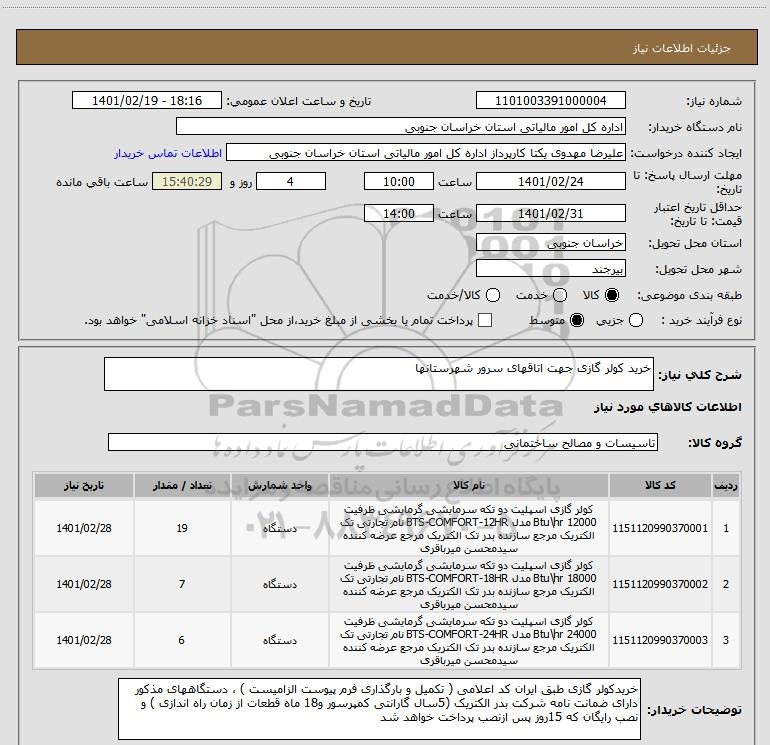Toggle the اسناد خزانه اسلامی payment checkbox
This screenshot has height=745, width=770.
pos(485,320)
